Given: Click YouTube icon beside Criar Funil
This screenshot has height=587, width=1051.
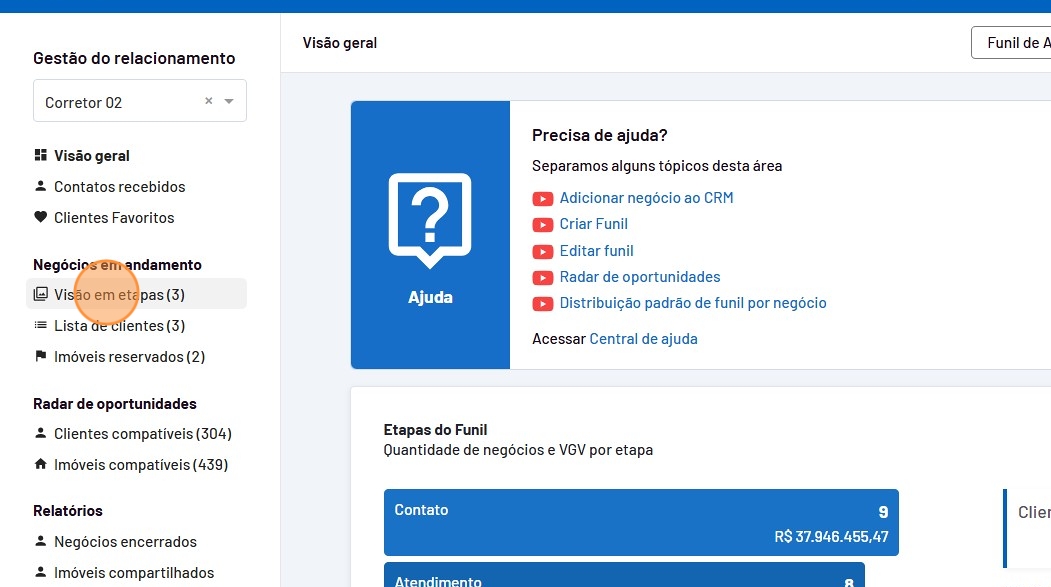Looking at the screenshot, I should click(542, 225).
